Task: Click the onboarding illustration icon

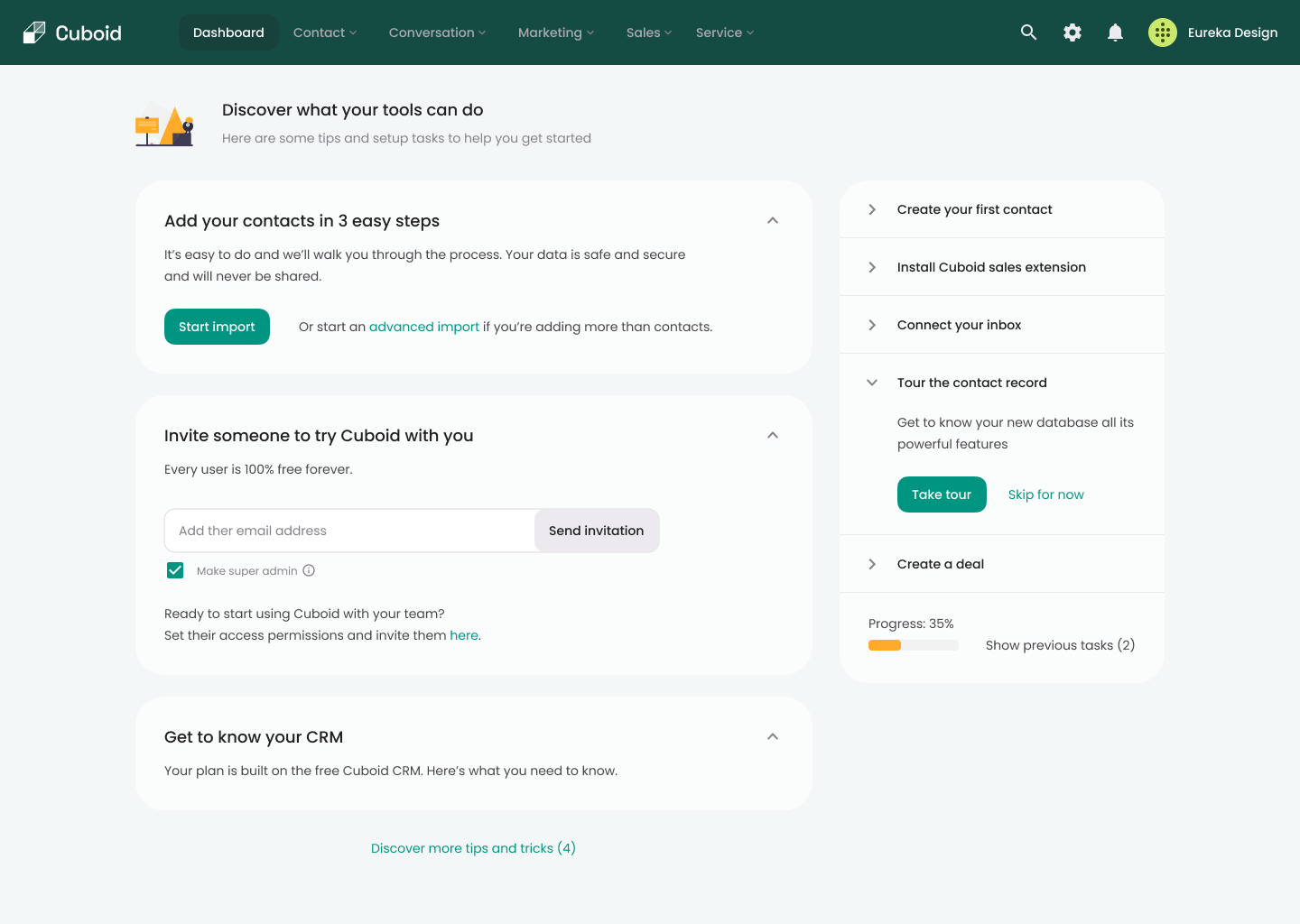Action: (164, 124)
